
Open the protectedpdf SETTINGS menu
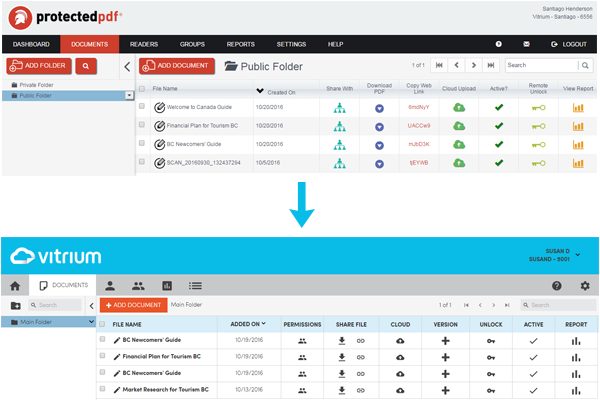point(291,44)
